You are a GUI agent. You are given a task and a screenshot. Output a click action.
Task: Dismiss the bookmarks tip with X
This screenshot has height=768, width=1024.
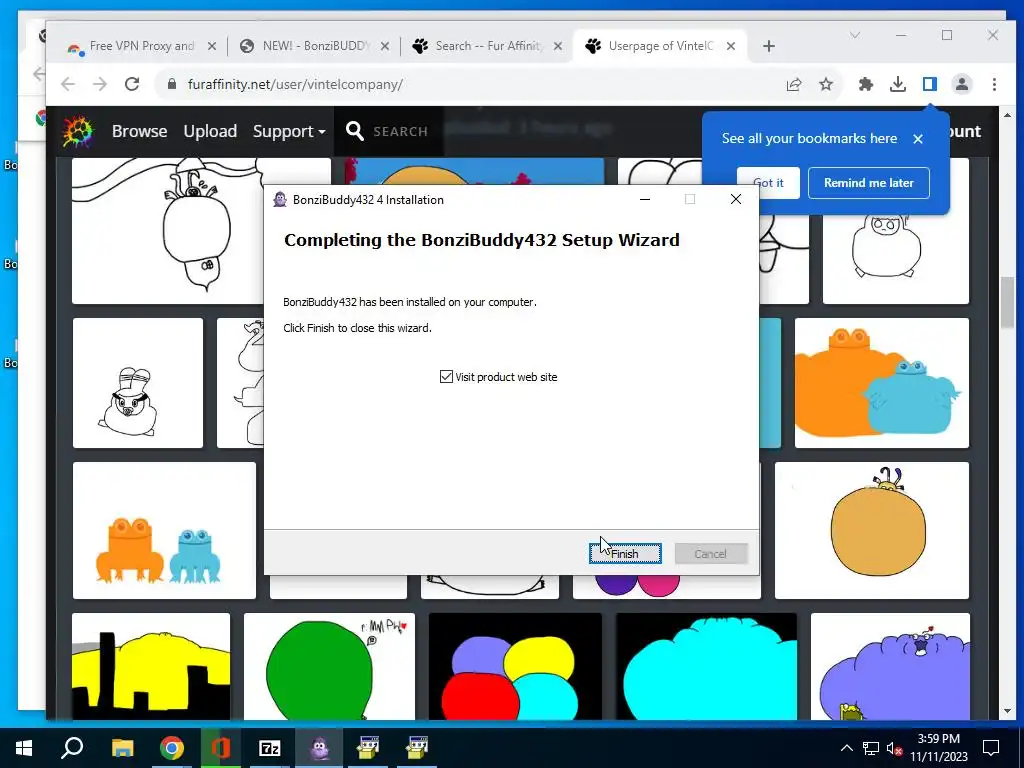[x=918, y=138]
